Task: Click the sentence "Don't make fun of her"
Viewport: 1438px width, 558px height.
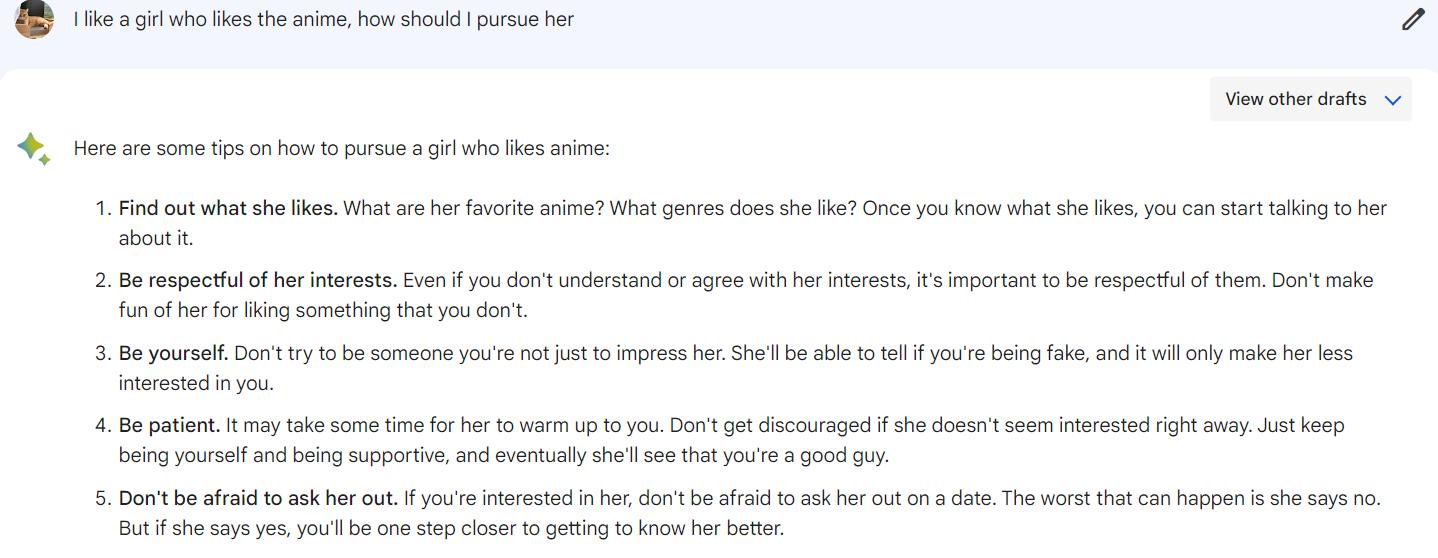Action: pos(322,310)
